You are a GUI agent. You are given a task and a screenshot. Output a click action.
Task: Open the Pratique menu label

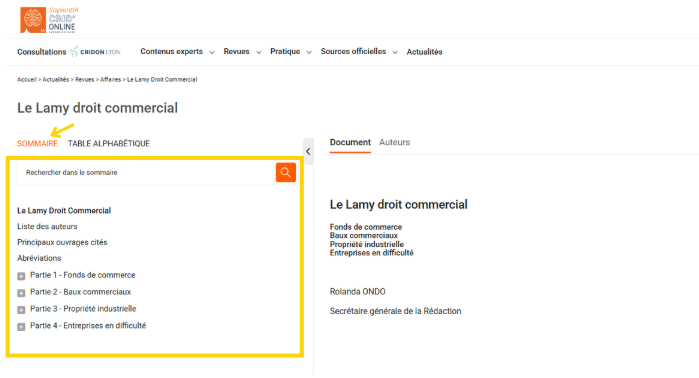(285, 51)
